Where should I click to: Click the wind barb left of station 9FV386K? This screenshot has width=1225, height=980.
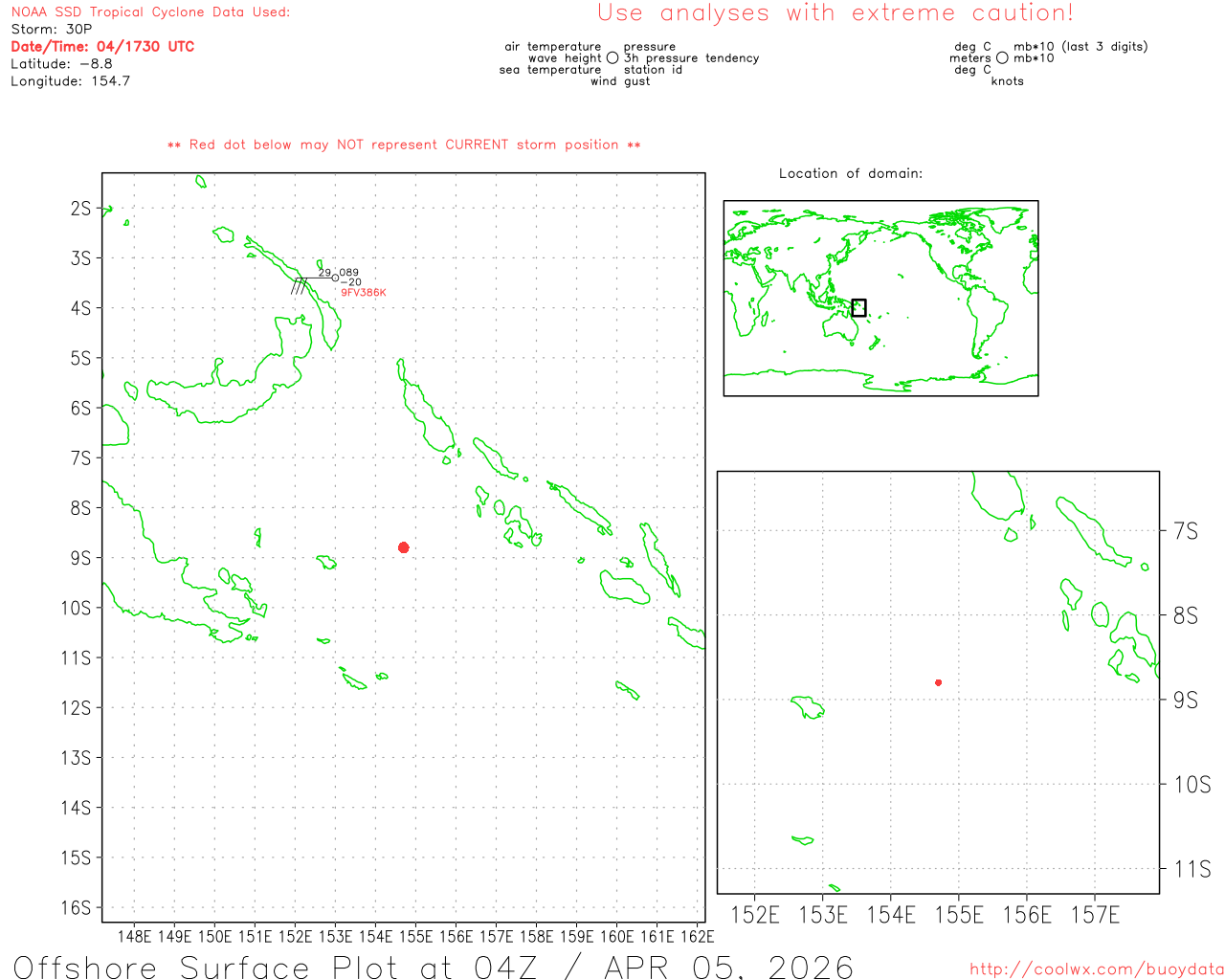[301, 284]
